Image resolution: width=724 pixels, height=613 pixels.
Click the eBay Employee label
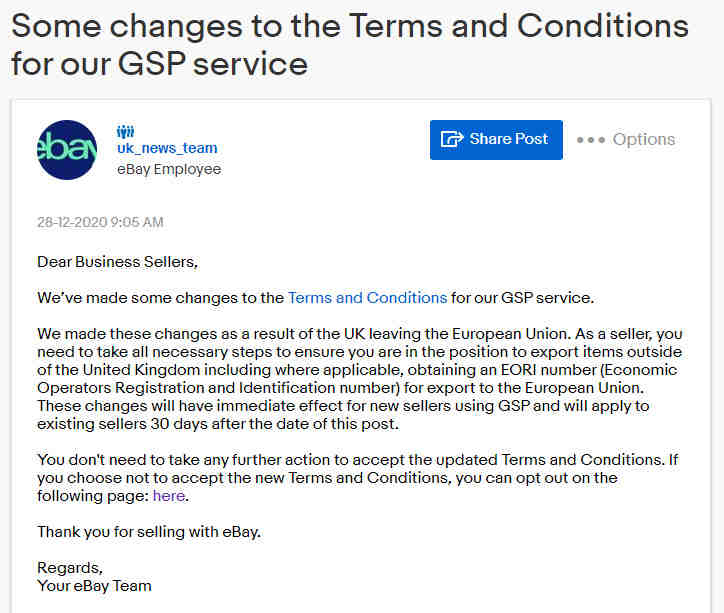[x=169, y=169]
